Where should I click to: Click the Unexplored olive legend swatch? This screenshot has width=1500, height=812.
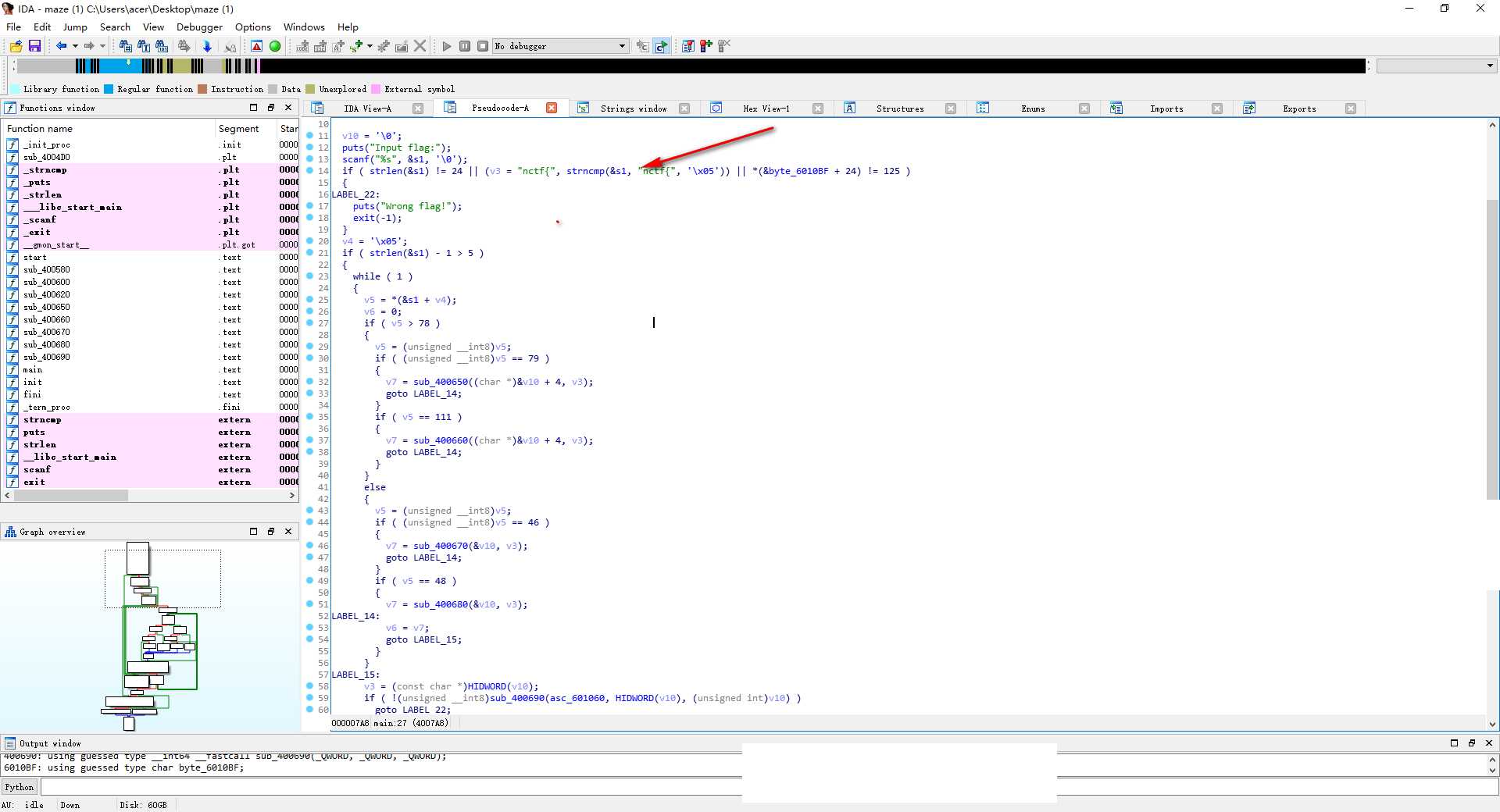[311, 89]
